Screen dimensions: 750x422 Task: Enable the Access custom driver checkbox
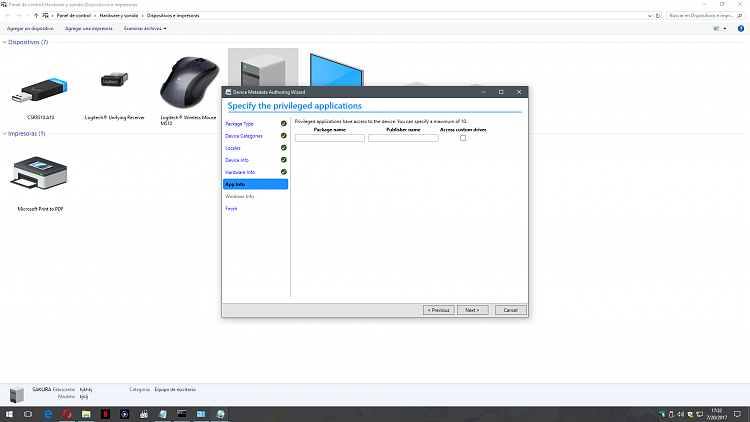462,138
